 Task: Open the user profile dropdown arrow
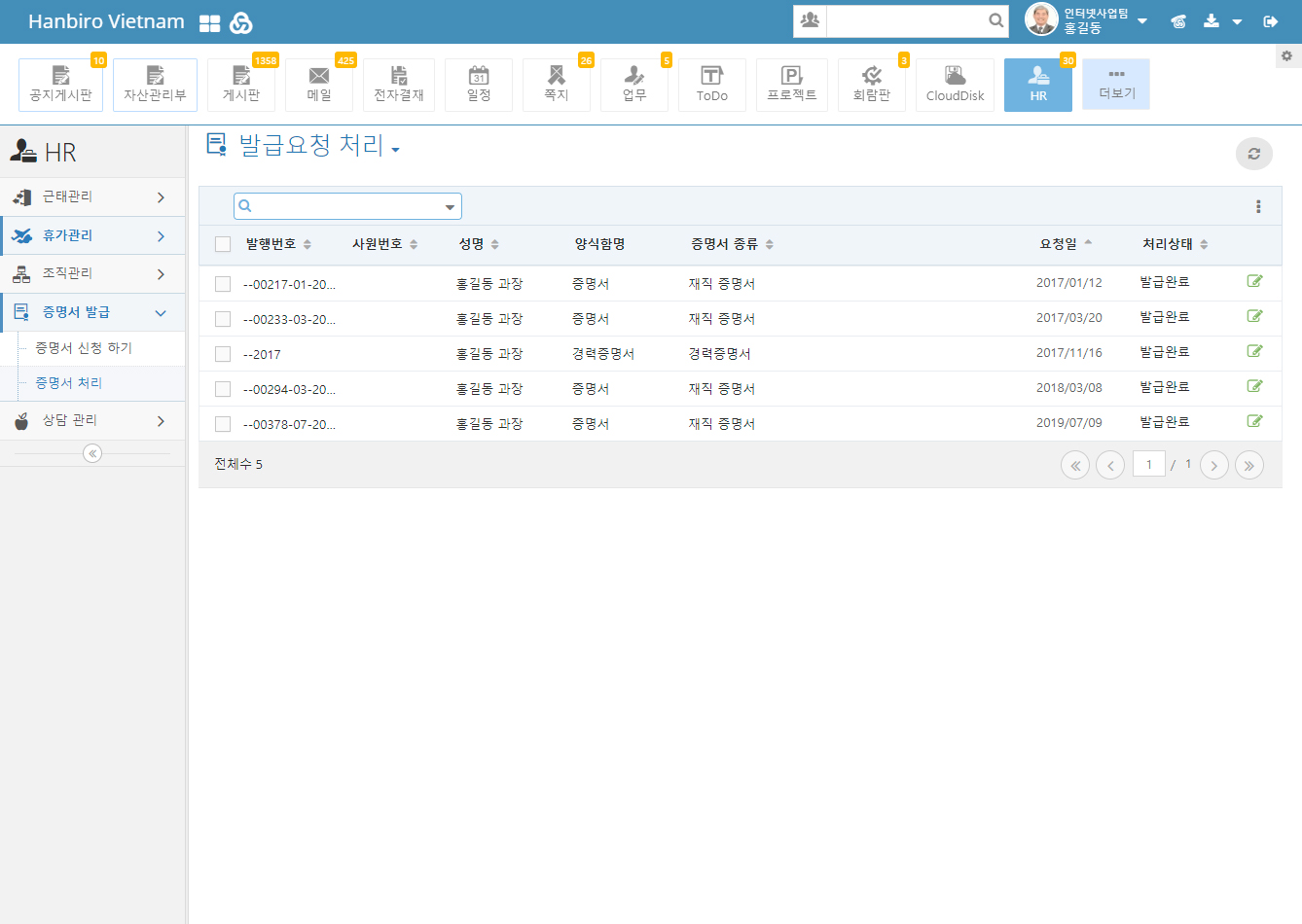coord(1142,21)
